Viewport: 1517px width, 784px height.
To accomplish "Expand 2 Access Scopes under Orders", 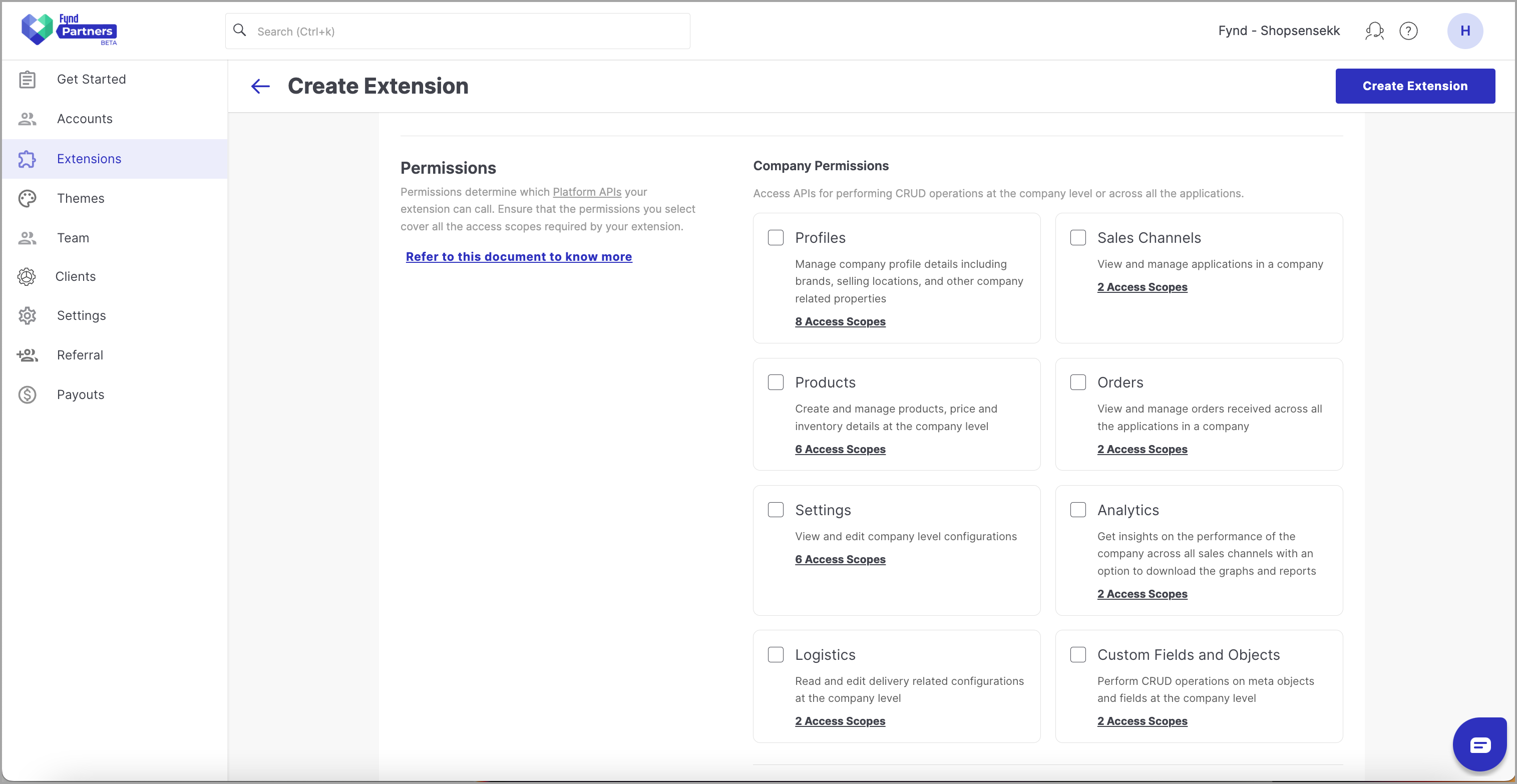I will [1142, 450].
